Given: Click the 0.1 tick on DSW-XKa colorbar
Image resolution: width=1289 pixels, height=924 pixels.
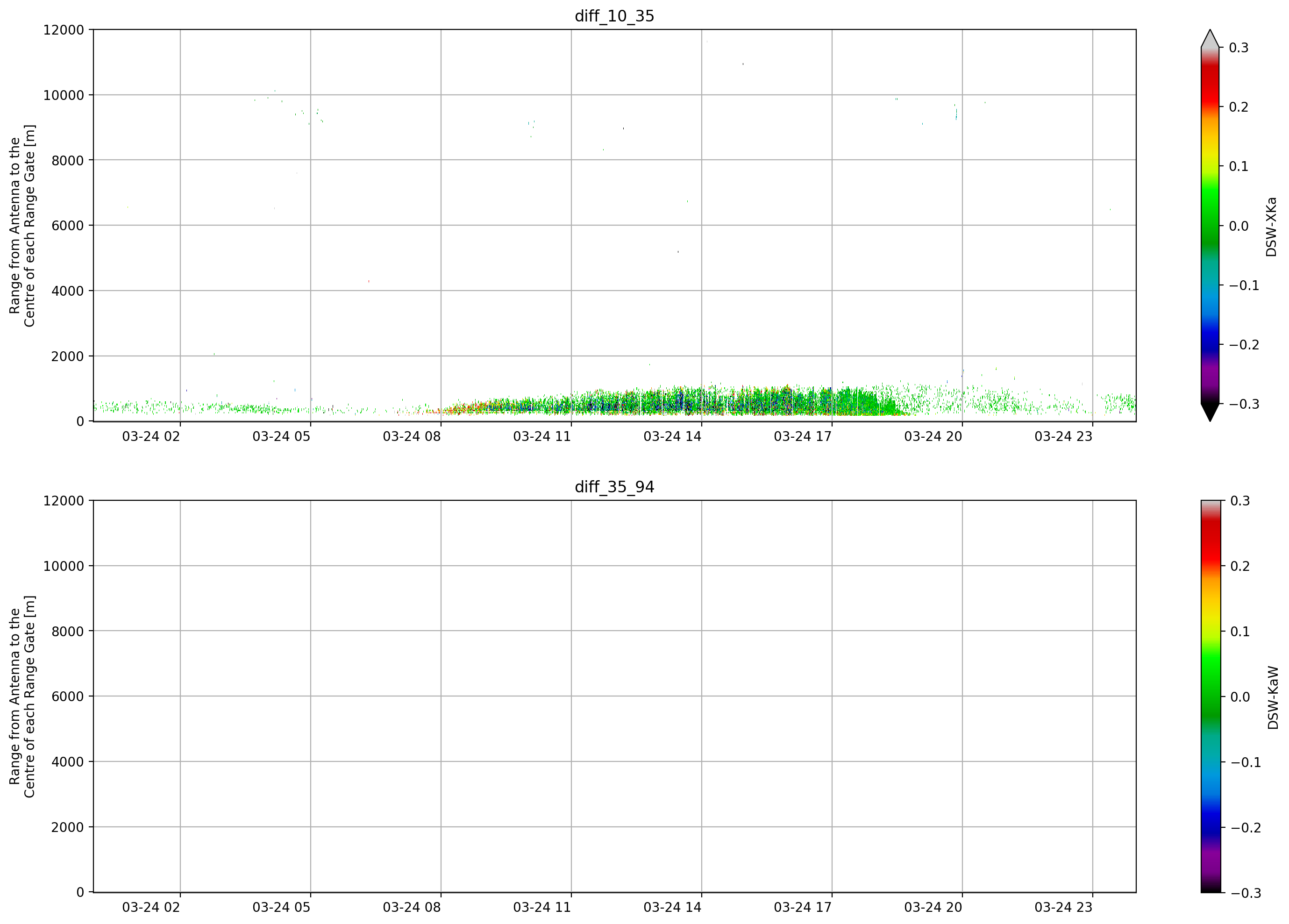Looking at the screenshot, I should [x=1239, y=166].
